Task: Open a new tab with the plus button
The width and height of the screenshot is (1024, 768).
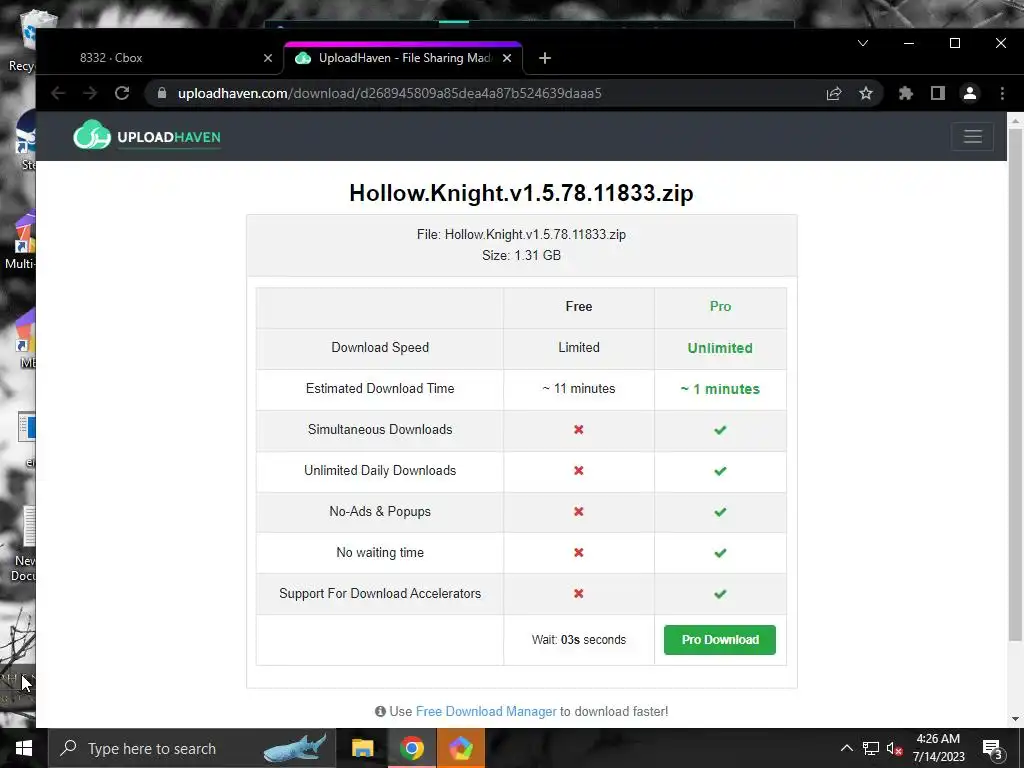Action: (x=545, y=58)
